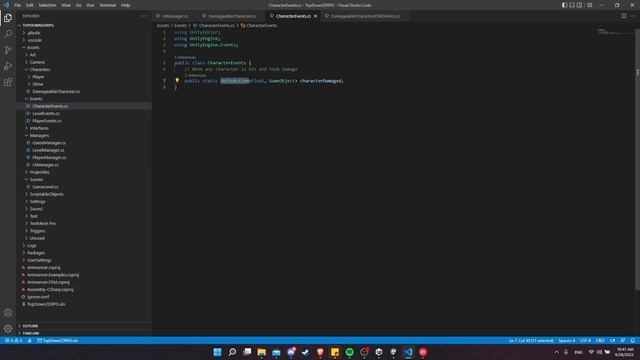Expand the OUTLINE section
The height and width of the screenshot is (360, 640).
coord(84,326)
